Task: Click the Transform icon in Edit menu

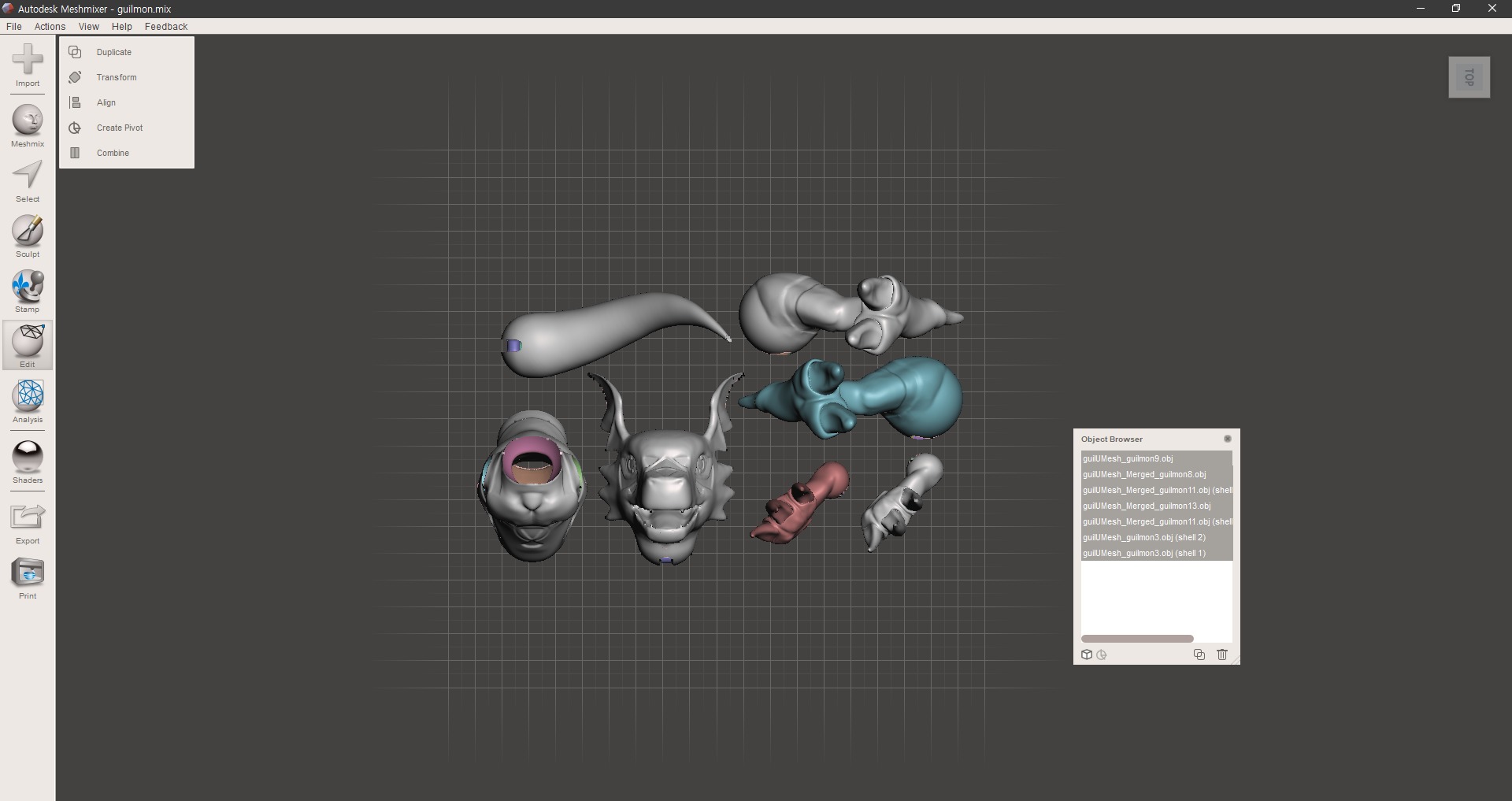Action: click(75, 77)
